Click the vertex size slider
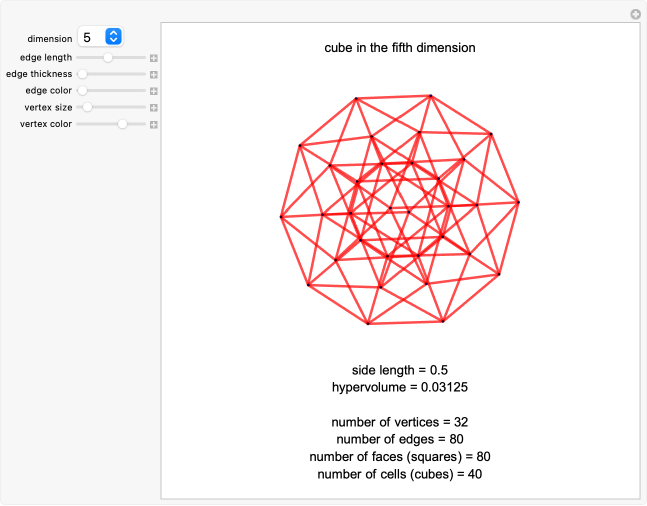This screenshot has height=506, width=647. pos(112,107)
